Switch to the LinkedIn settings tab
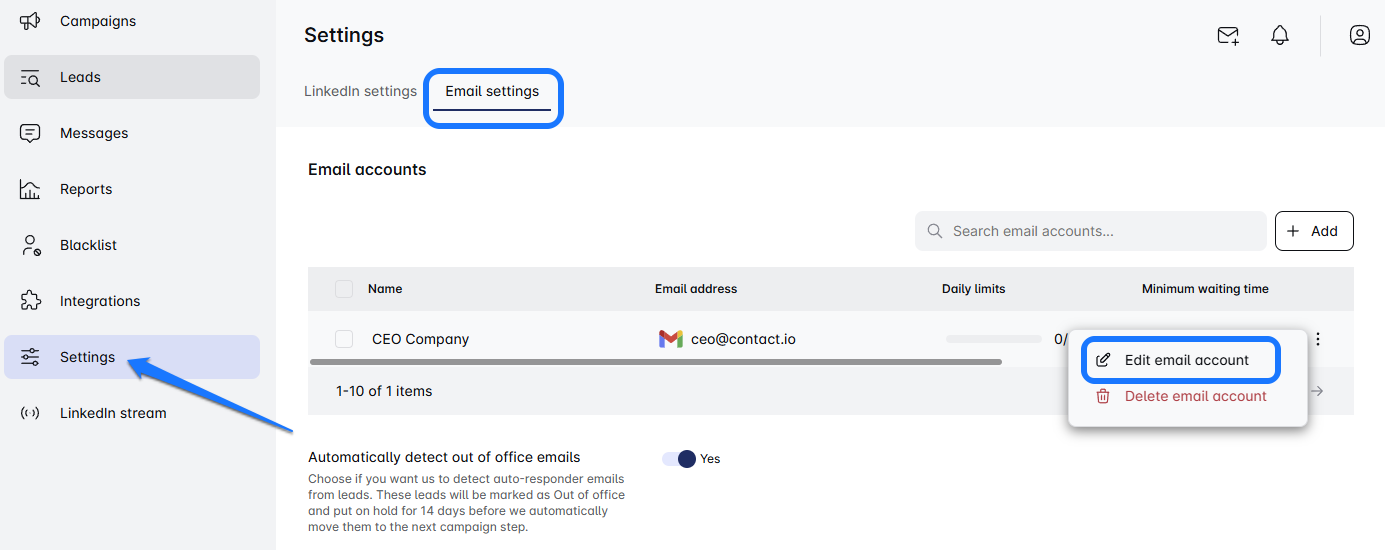 point(360,91)
